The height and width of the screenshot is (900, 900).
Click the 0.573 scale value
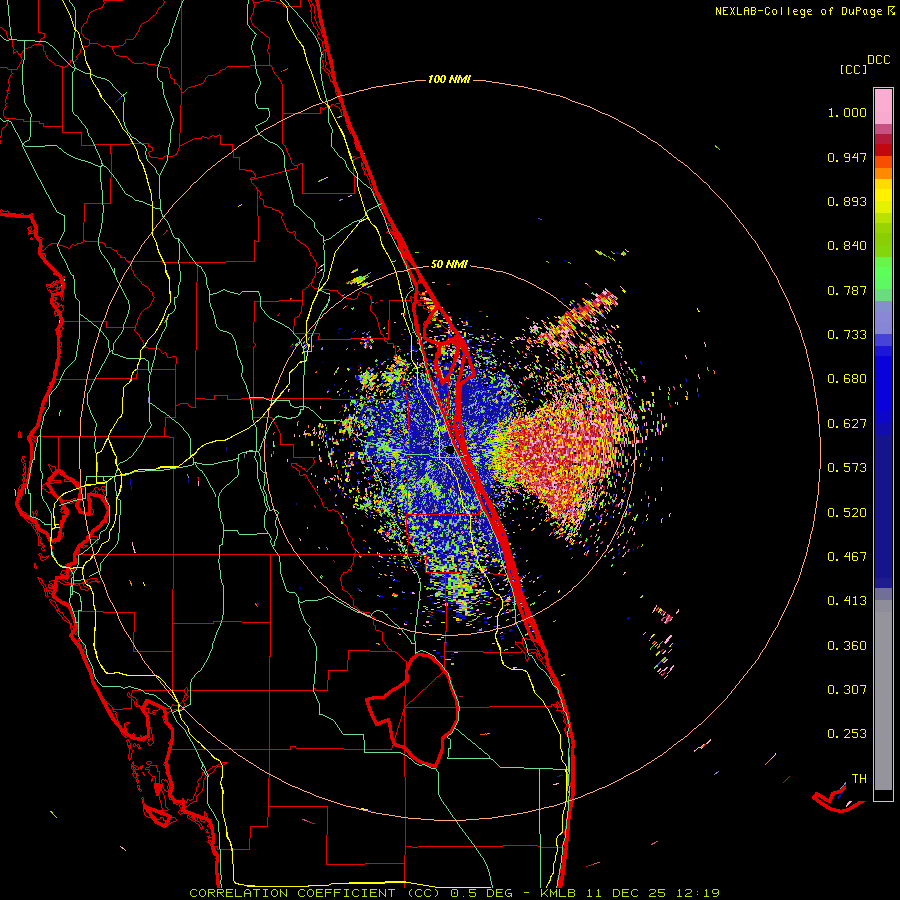pos(847,468)
